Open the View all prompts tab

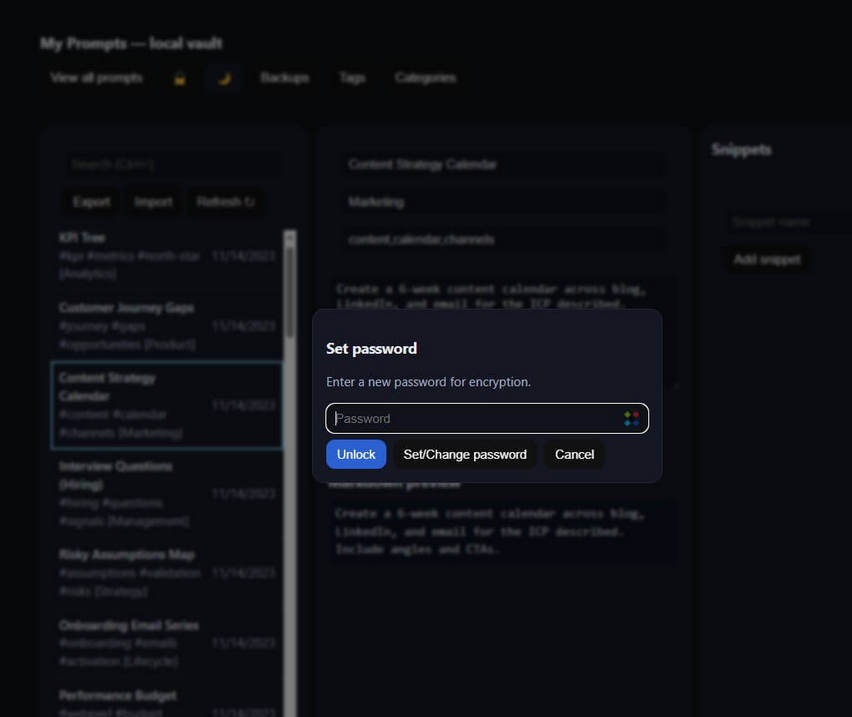96,78
